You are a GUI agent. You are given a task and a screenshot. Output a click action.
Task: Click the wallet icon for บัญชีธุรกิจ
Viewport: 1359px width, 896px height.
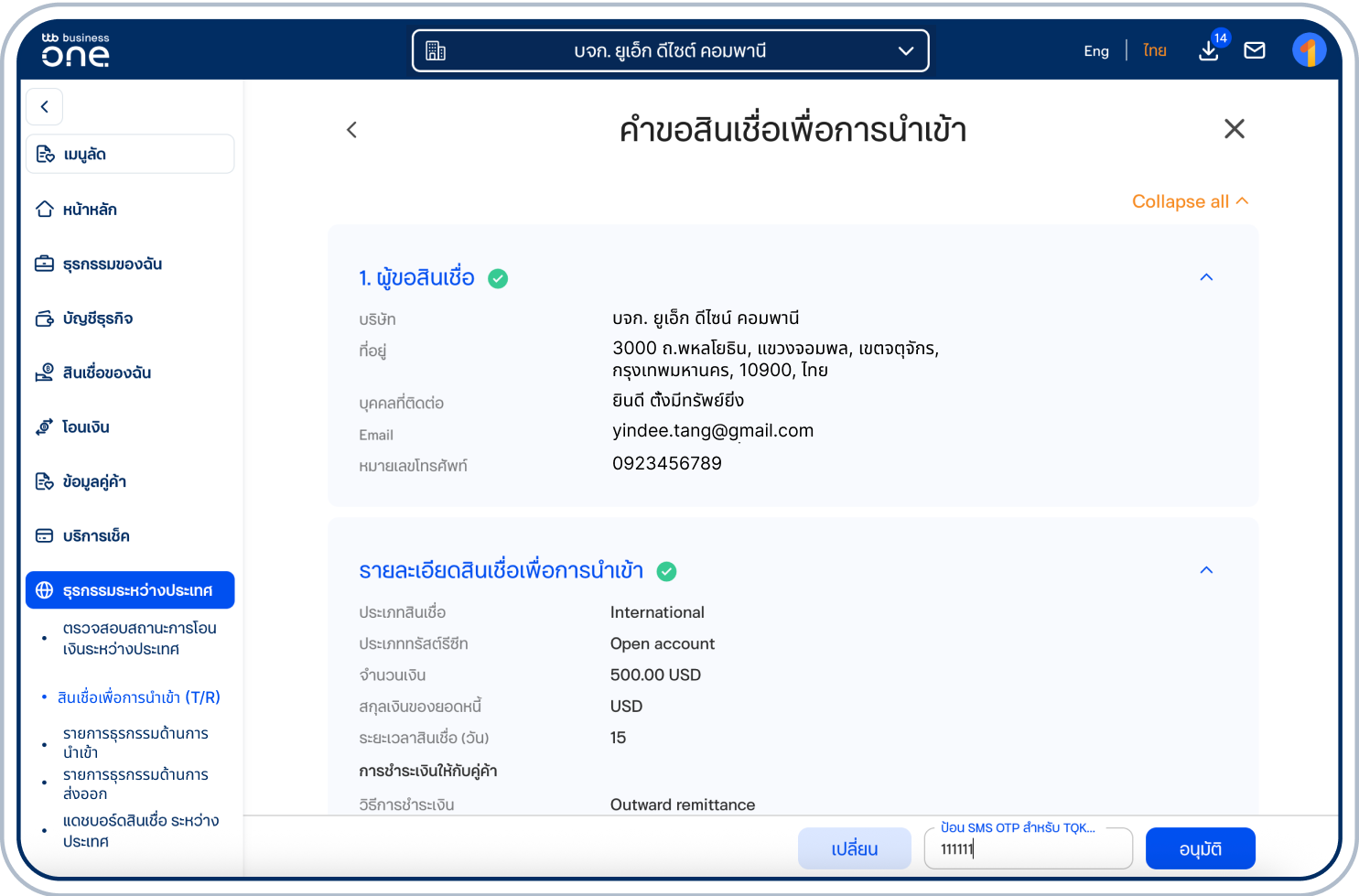click(x=44, y=318)
